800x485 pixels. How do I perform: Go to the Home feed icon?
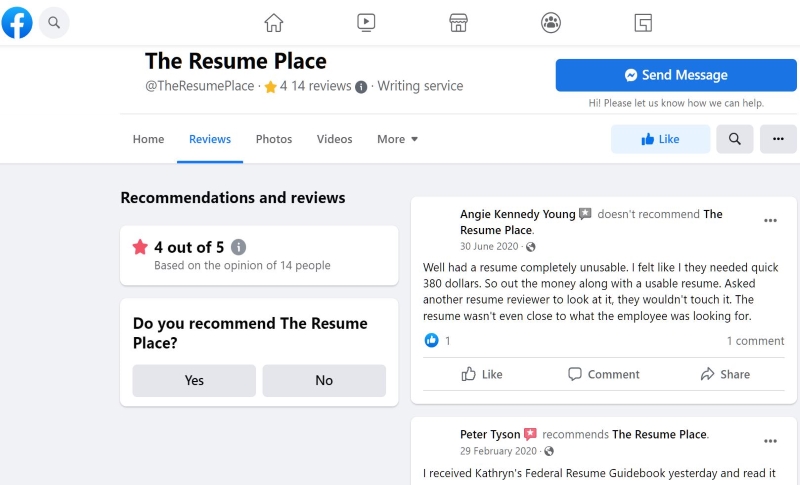tap(273, 22)
